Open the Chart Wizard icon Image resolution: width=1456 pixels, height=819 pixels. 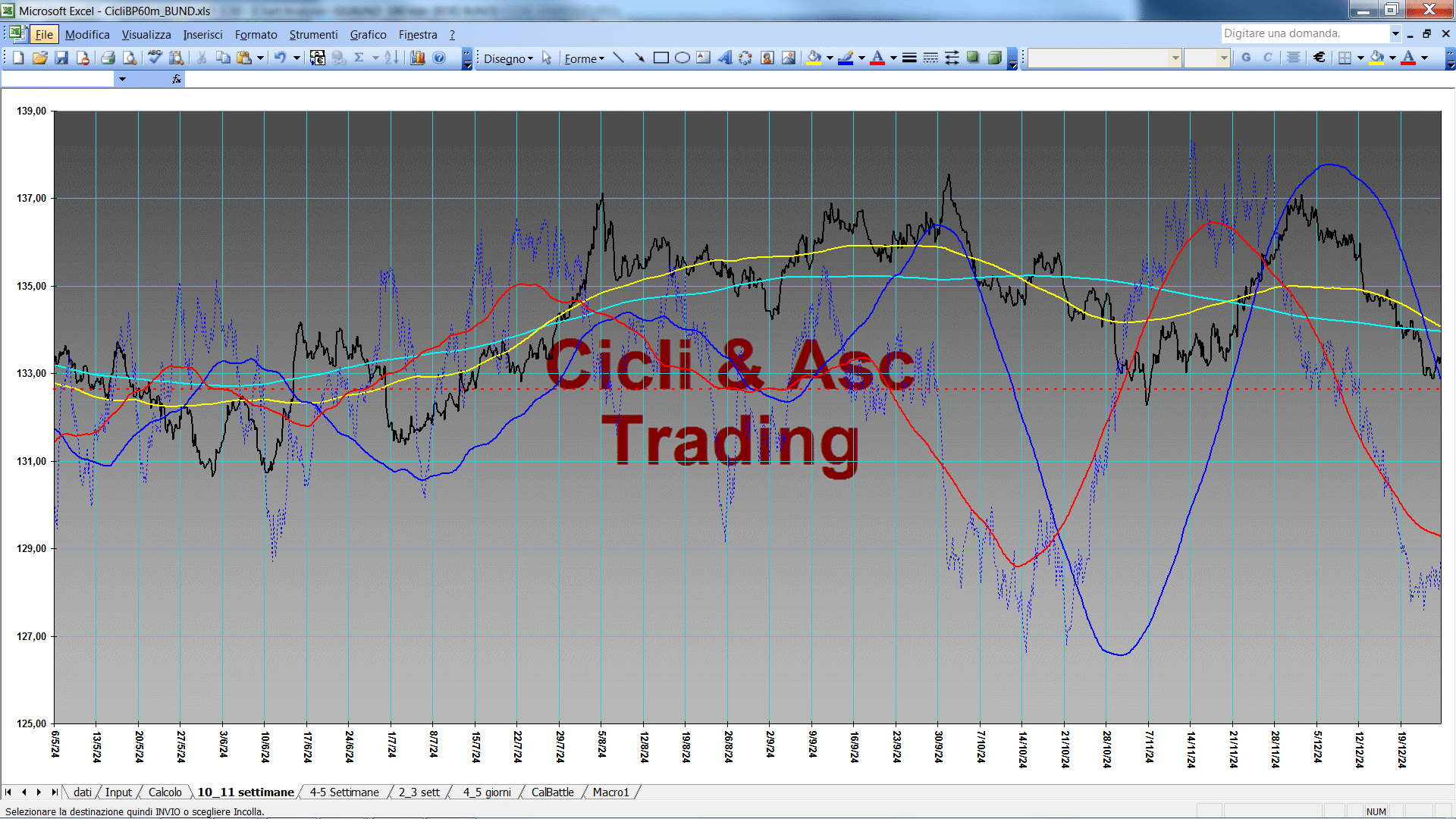[418, 58]
